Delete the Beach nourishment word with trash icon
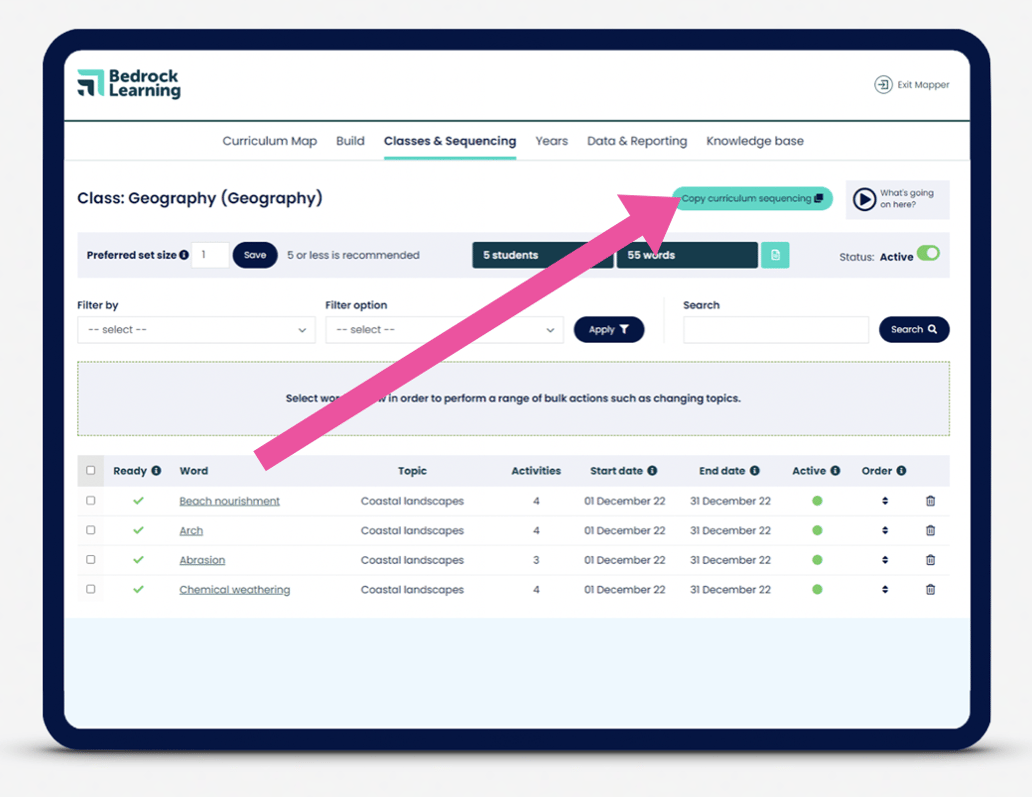Screen dimensions: 1032x797 [930, 500]
